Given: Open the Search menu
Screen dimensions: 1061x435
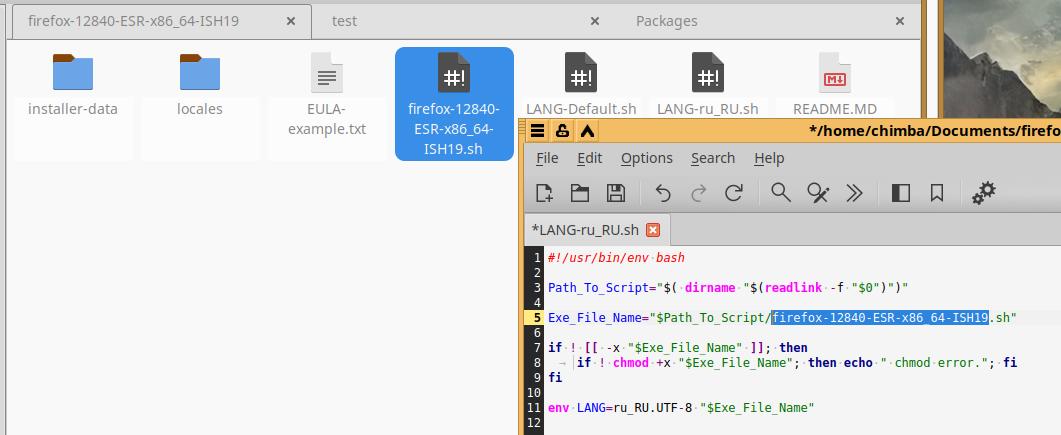Looking at the screenshot, I should coord(713,158).
